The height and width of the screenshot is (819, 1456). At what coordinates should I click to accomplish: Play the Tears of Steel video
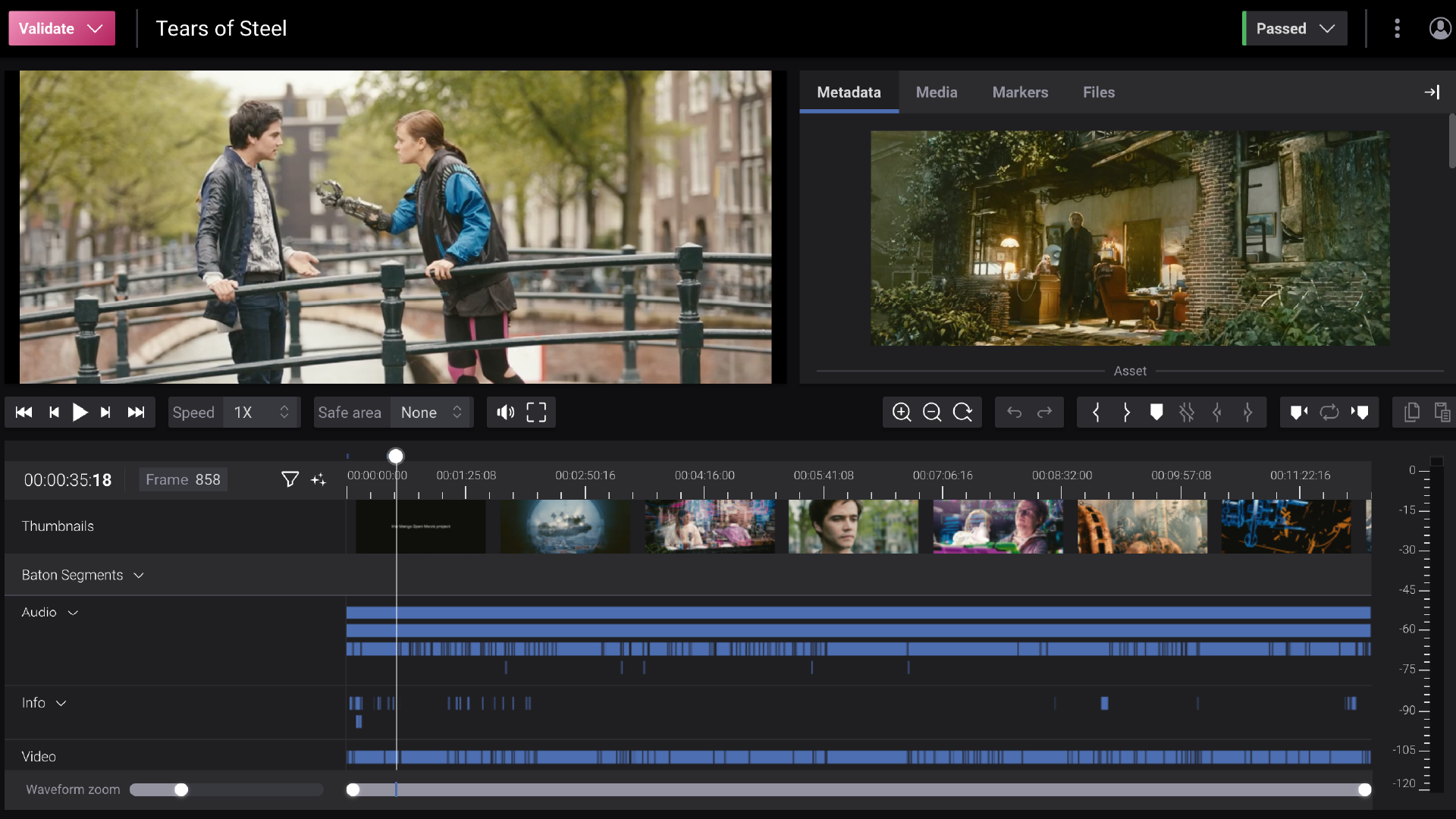click(80, 413)
